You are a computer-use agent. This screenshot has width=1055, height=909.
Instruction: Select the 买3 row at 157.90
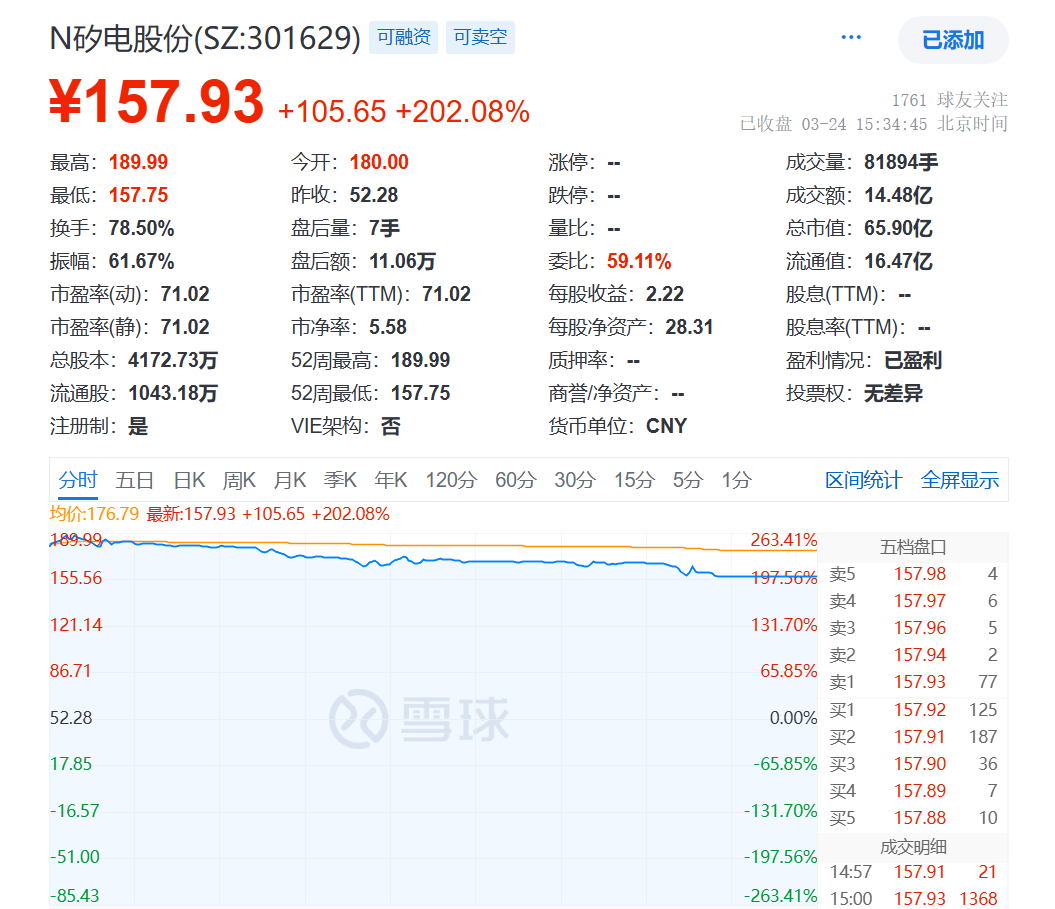913,764
